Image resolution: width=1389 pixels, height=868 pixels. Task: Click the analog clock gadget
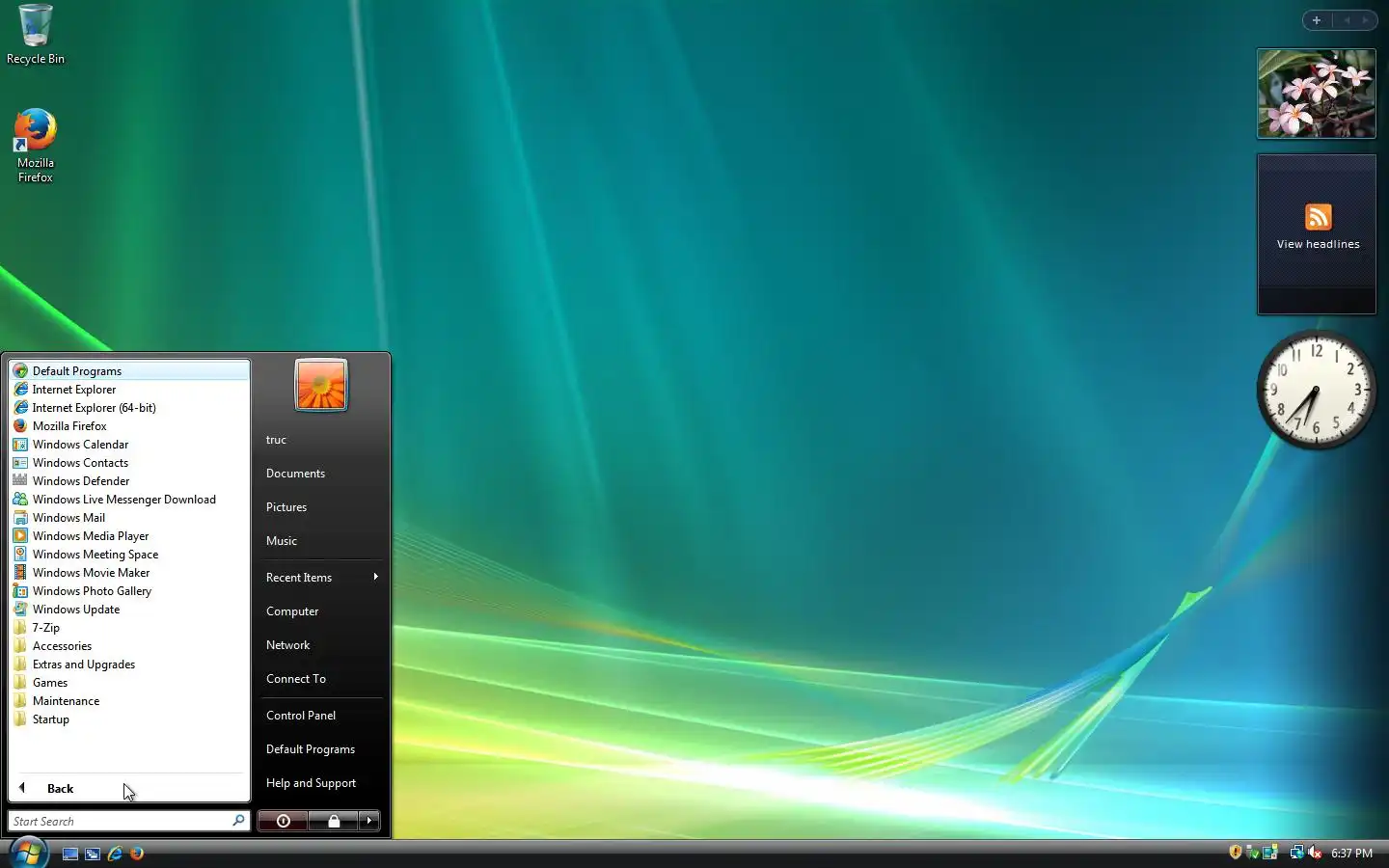(x=1316, y=390)
